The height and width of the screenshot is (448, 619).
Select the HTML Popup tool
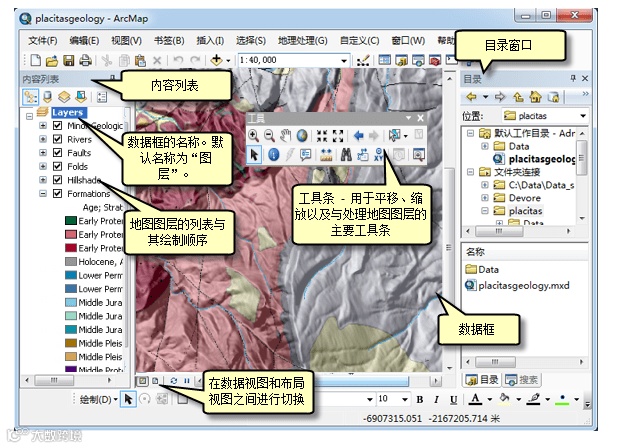pos(306,155)
